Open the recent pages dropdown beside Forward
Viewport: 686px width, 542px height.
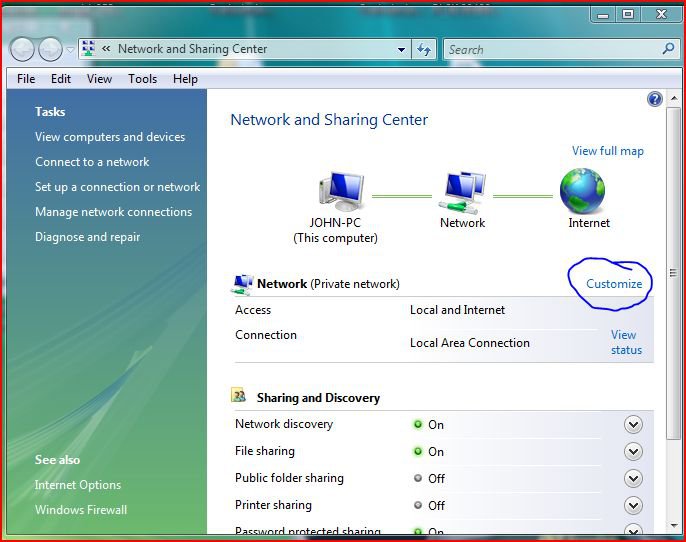pos(70,50)
